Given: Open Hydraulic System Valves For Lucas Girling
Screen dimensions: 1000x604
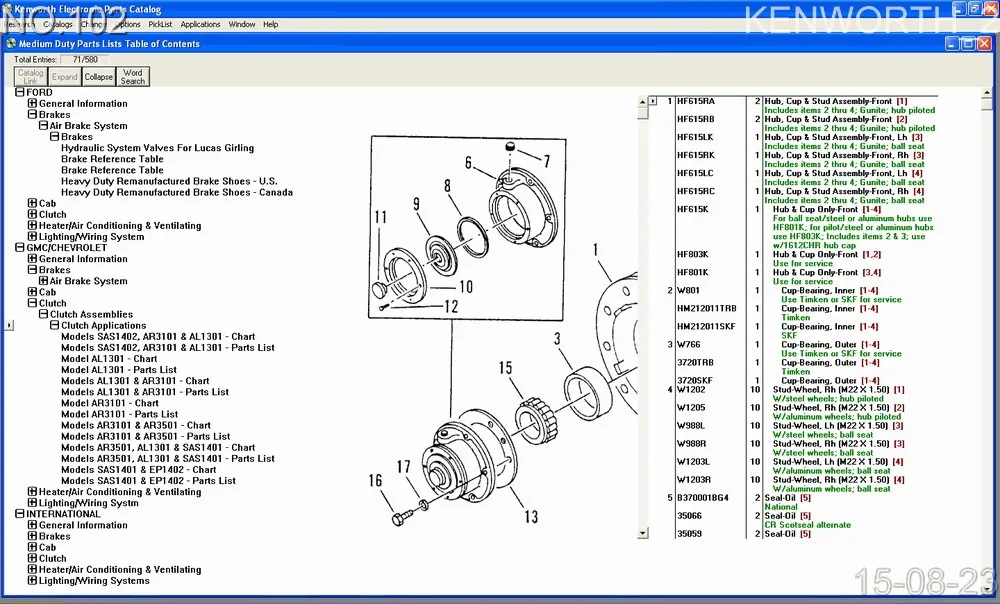Looking at the screenshot, I should (x=158, y=148).
